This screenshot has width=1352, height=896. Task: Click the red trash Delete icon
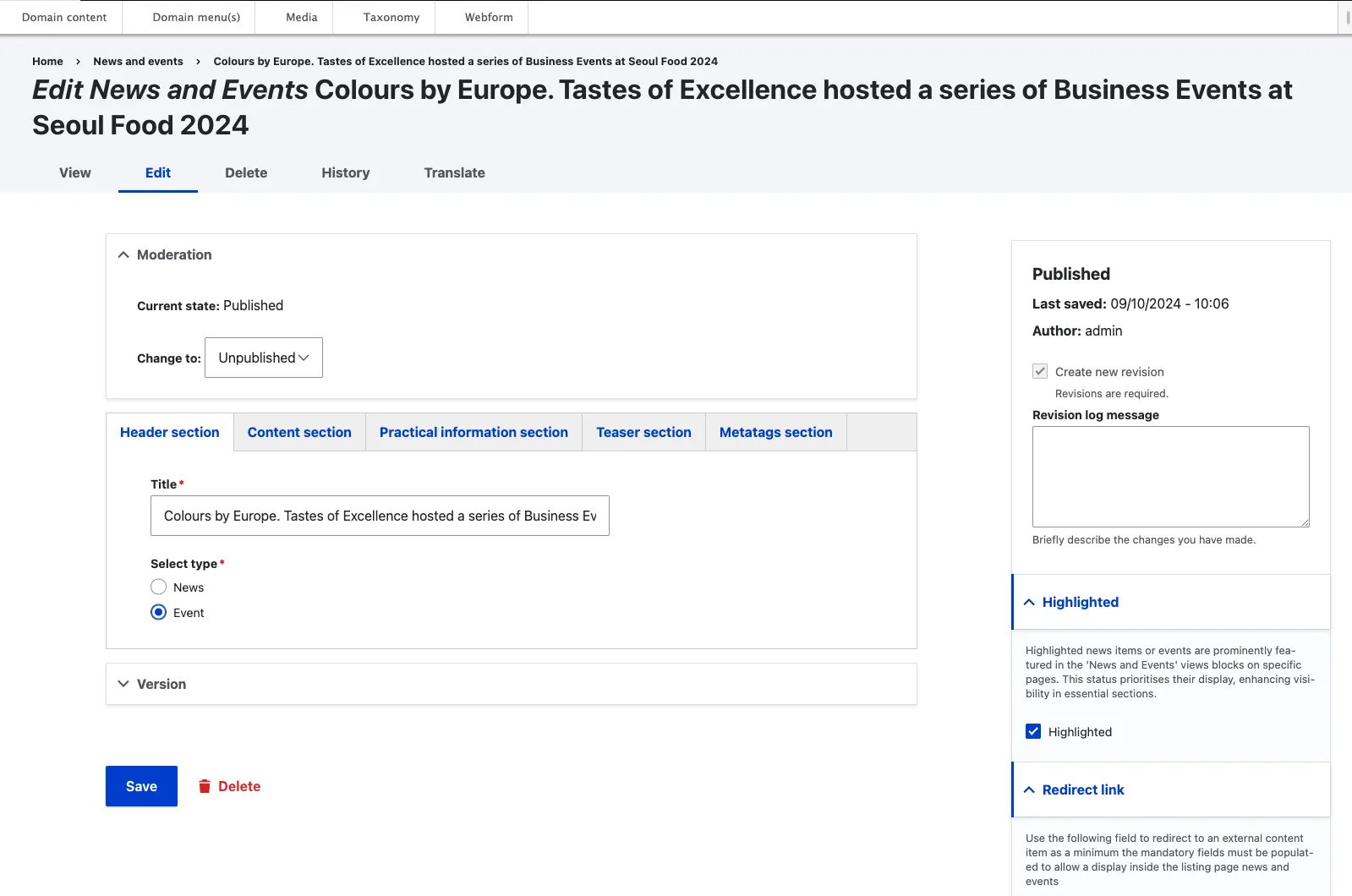(x=205, y=786)
